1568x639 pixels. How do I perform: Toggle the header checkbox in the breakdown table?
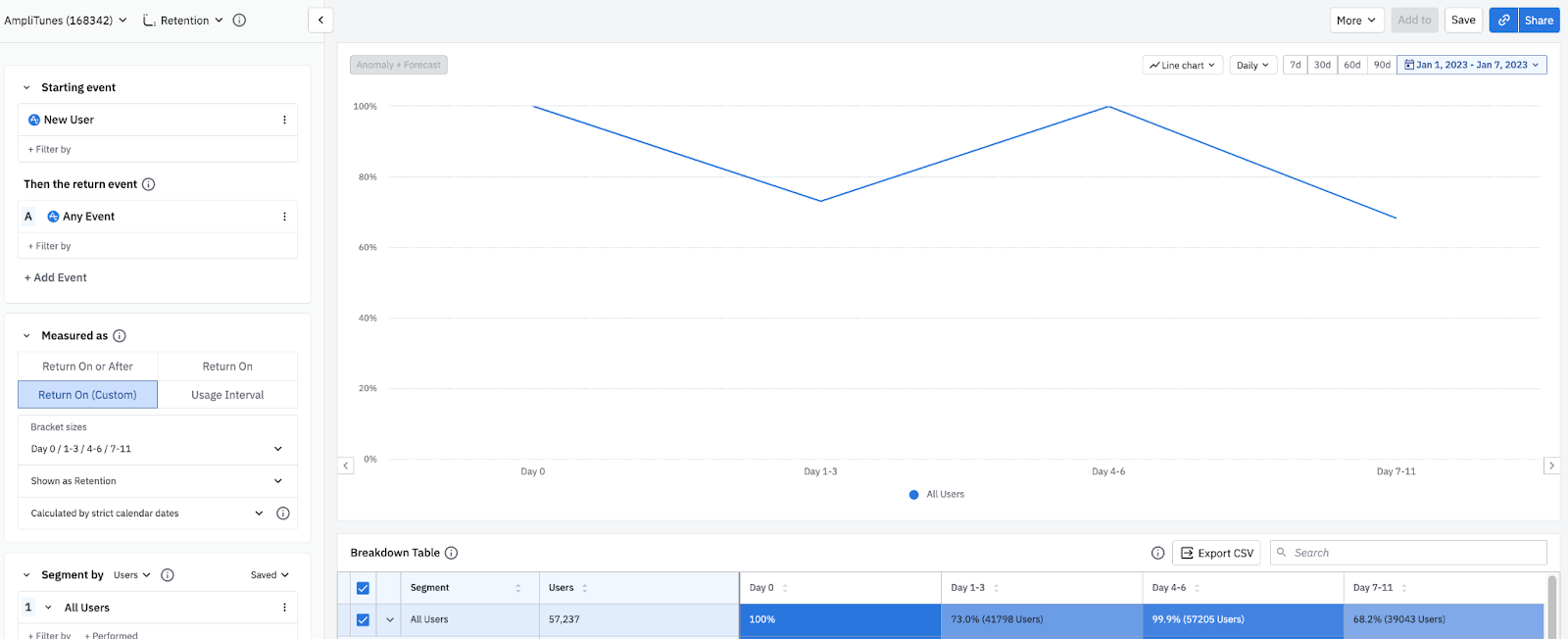[x=363, y=588]
